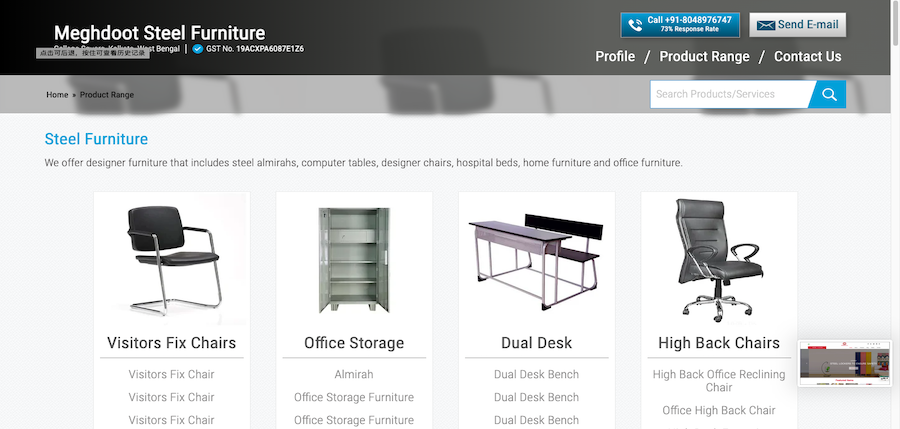Open the High Back Chairs product image
This screenshot has width=900, height=429.
pyautogui.click(x=719, y=260)
